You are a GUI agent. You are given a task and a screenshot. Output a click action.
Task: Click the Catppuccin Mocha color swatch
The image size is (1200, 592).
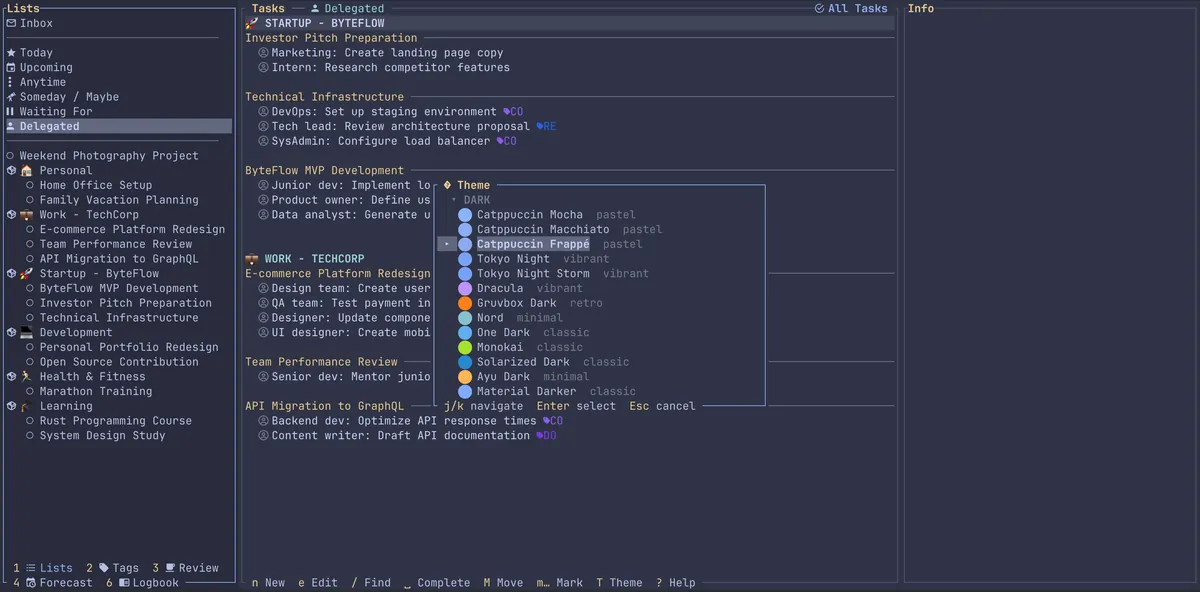tap(465, 215)
